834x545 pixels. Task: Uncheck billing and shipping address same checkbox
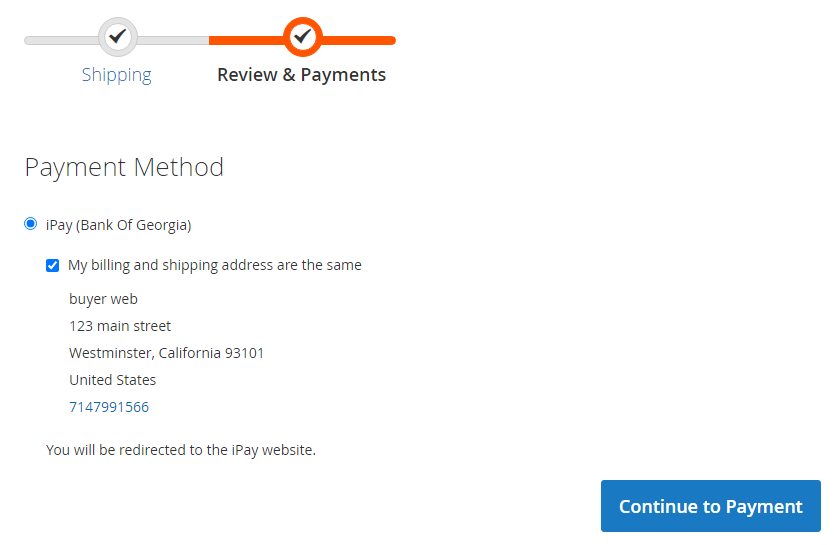pos(53,265)
